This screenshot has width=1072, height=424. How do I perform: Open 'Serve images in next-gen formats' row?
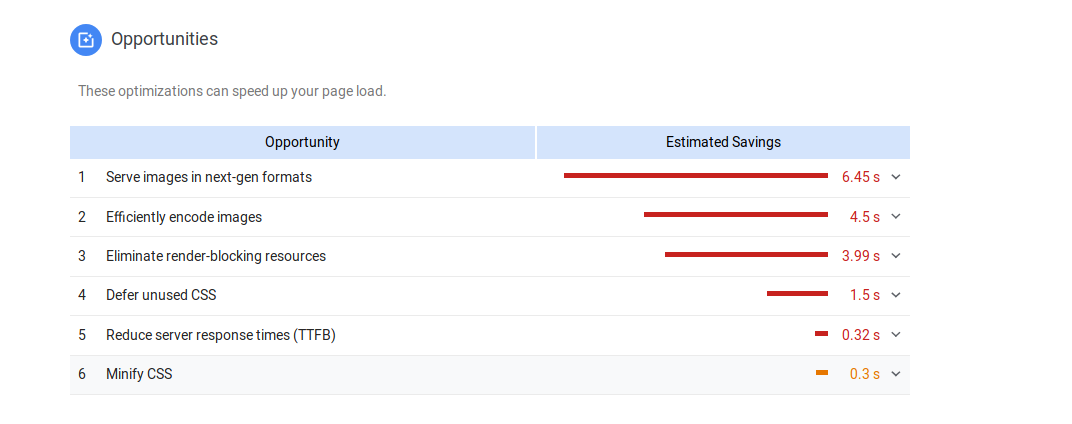[x=490, y=178]
